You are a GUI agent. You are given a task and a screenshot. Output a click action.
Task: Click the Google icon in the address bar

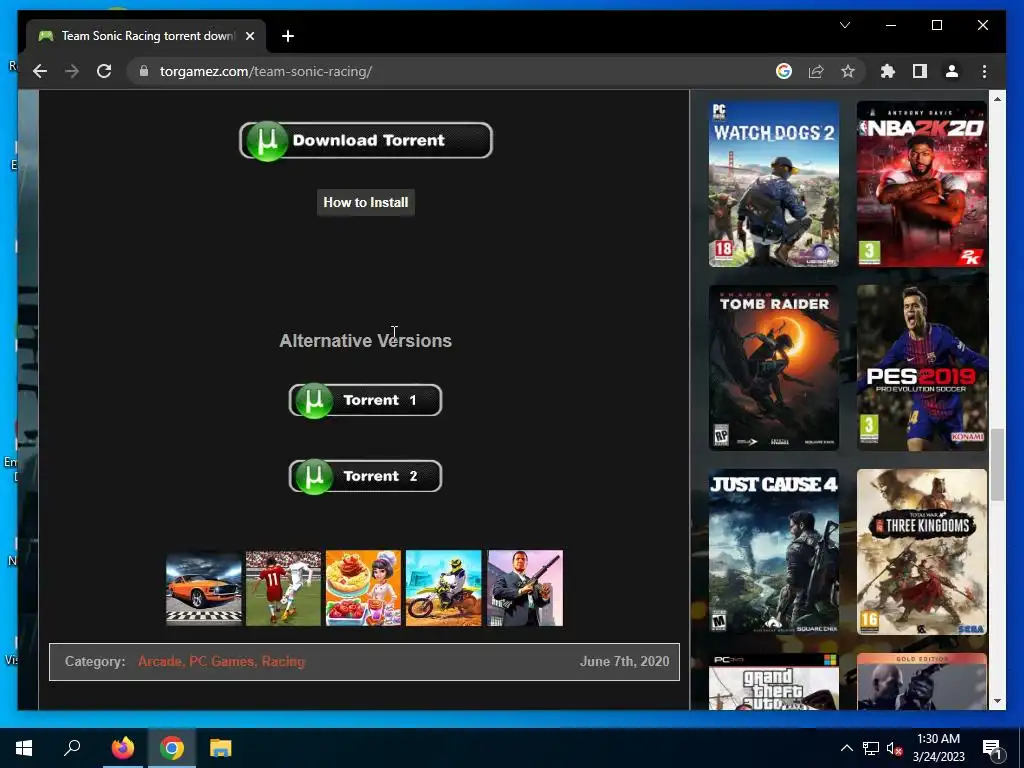tap(784, 71)
